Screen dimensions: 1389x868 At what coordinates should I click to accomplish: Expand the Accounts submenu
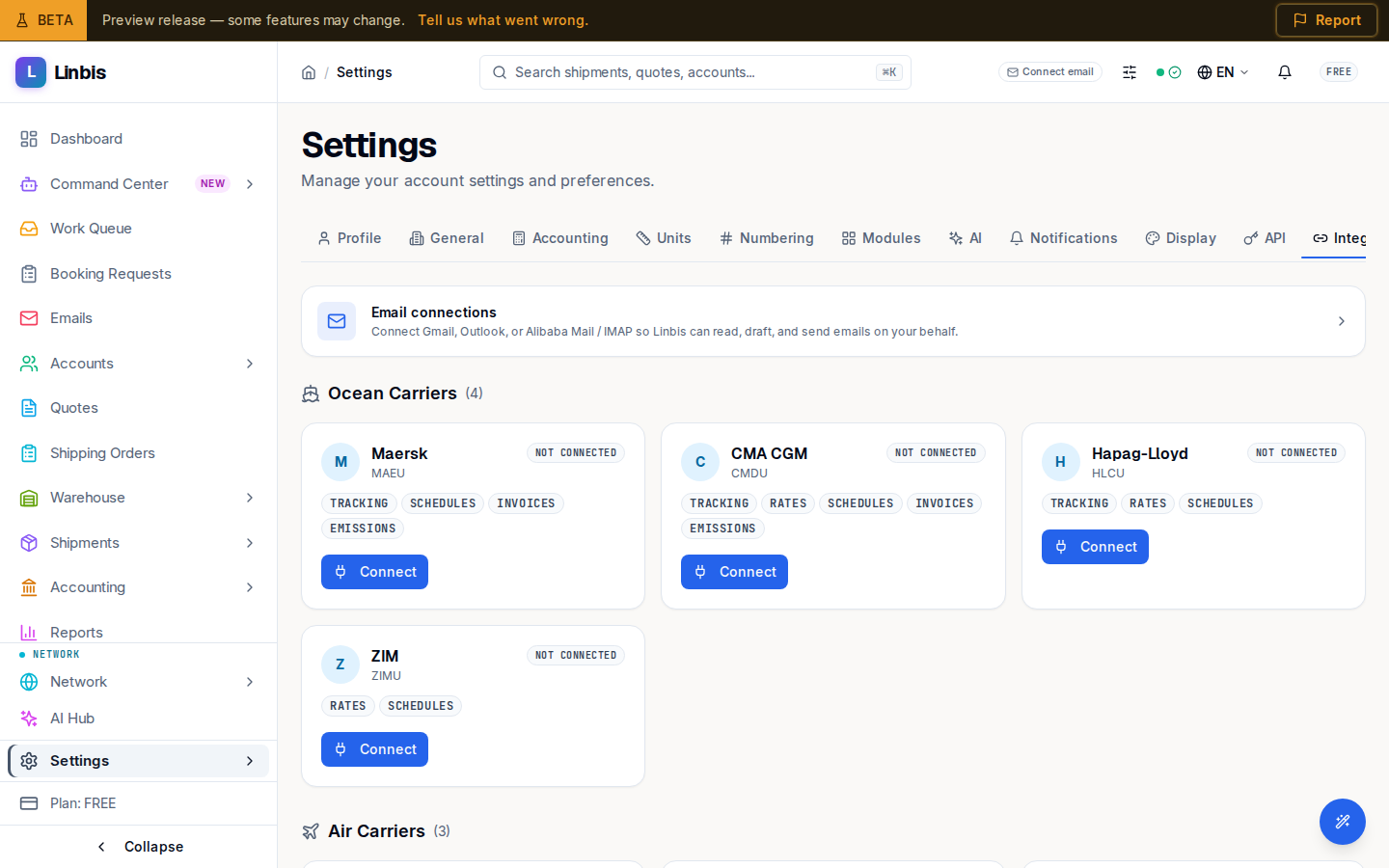[x=250, y=364]
